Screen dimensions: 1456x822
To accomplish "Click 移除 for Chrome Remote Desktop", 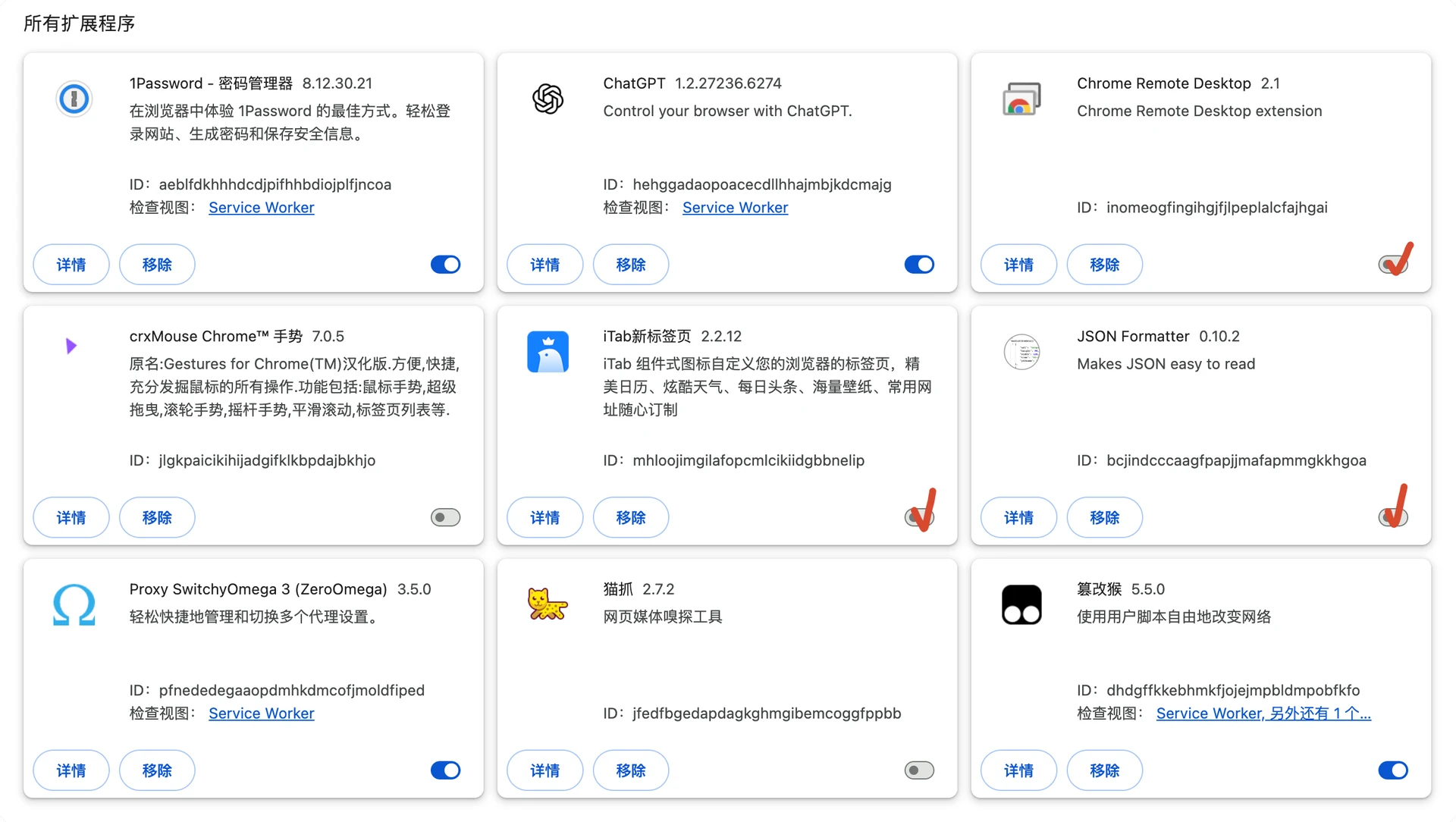I will tap(1105, 265).
